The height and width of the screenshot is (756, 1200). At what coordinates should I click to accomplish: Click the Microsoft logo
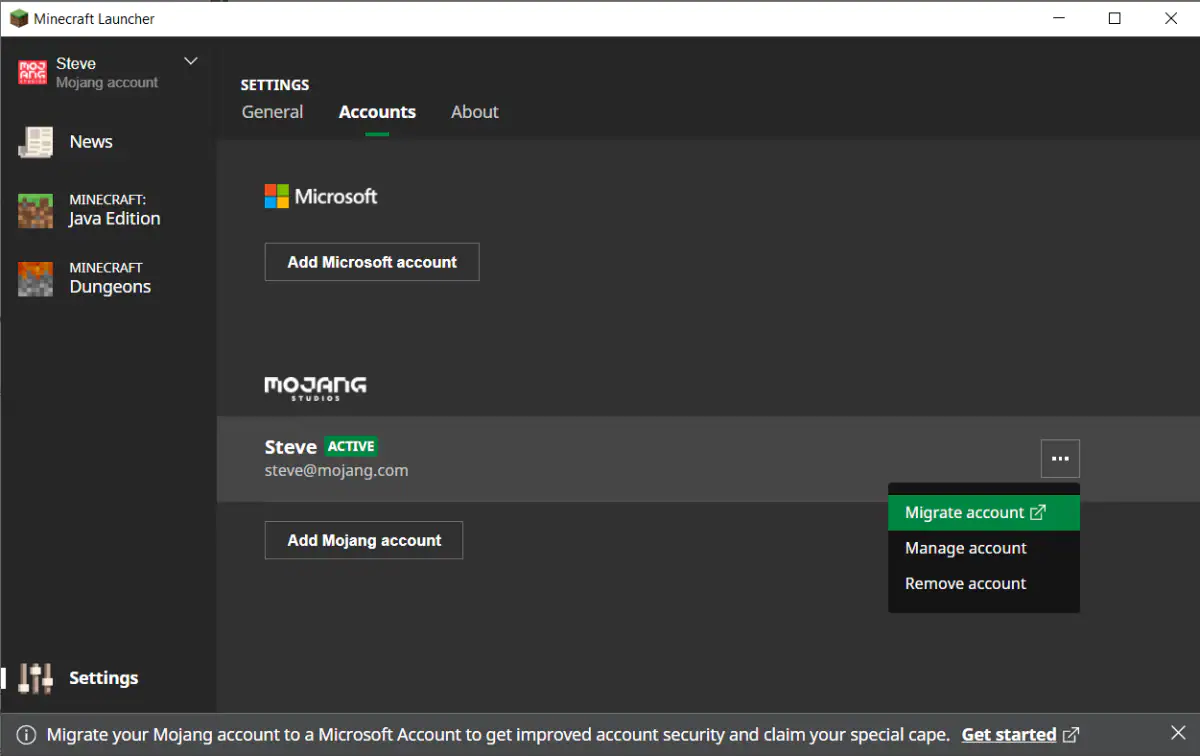[321, 196]
